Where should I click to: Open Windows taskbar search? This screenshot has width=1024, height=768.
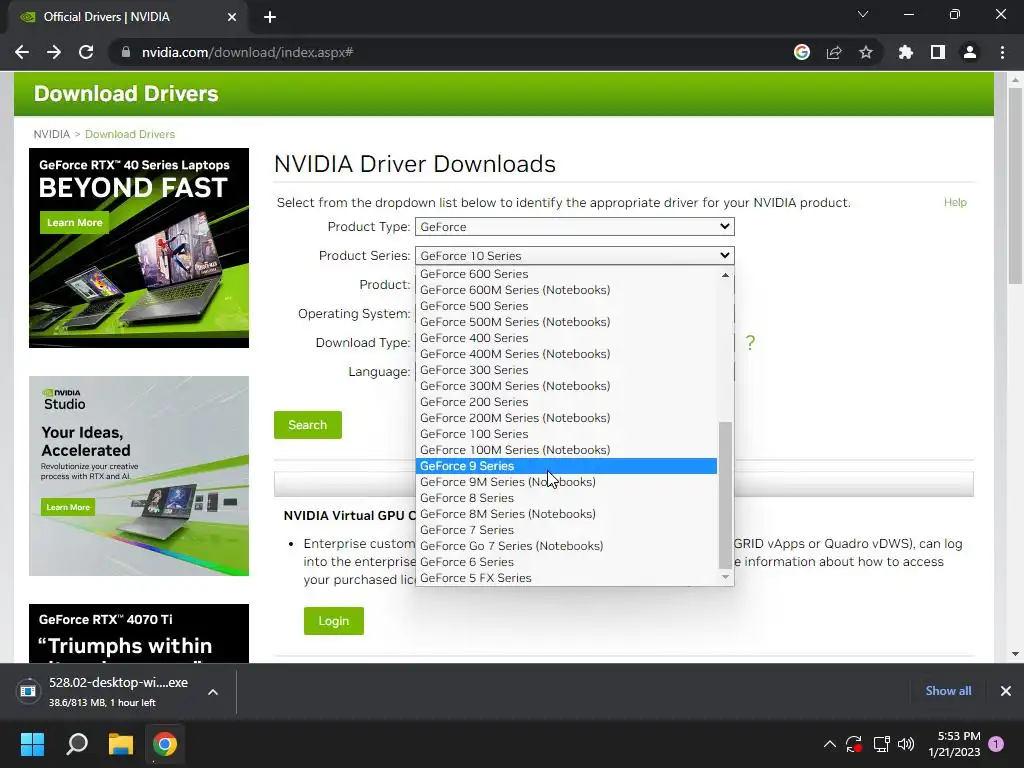77,744
